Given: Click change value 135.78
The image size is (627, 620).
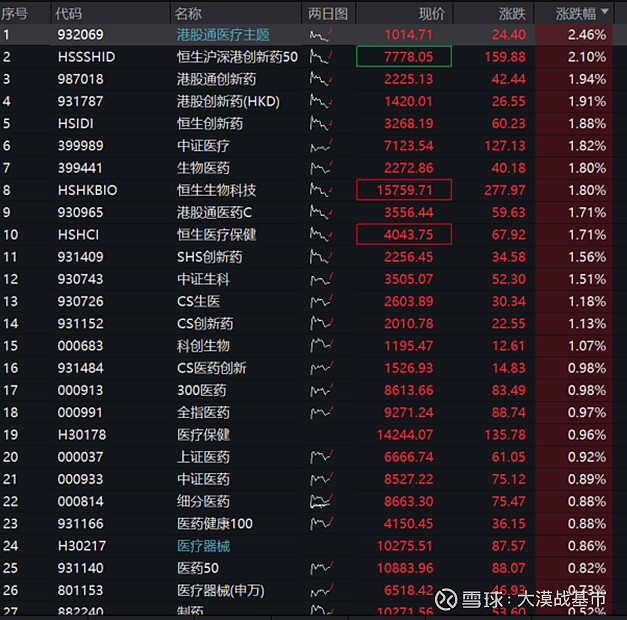Looking at the screenshot, I should (x=505, y=435).
